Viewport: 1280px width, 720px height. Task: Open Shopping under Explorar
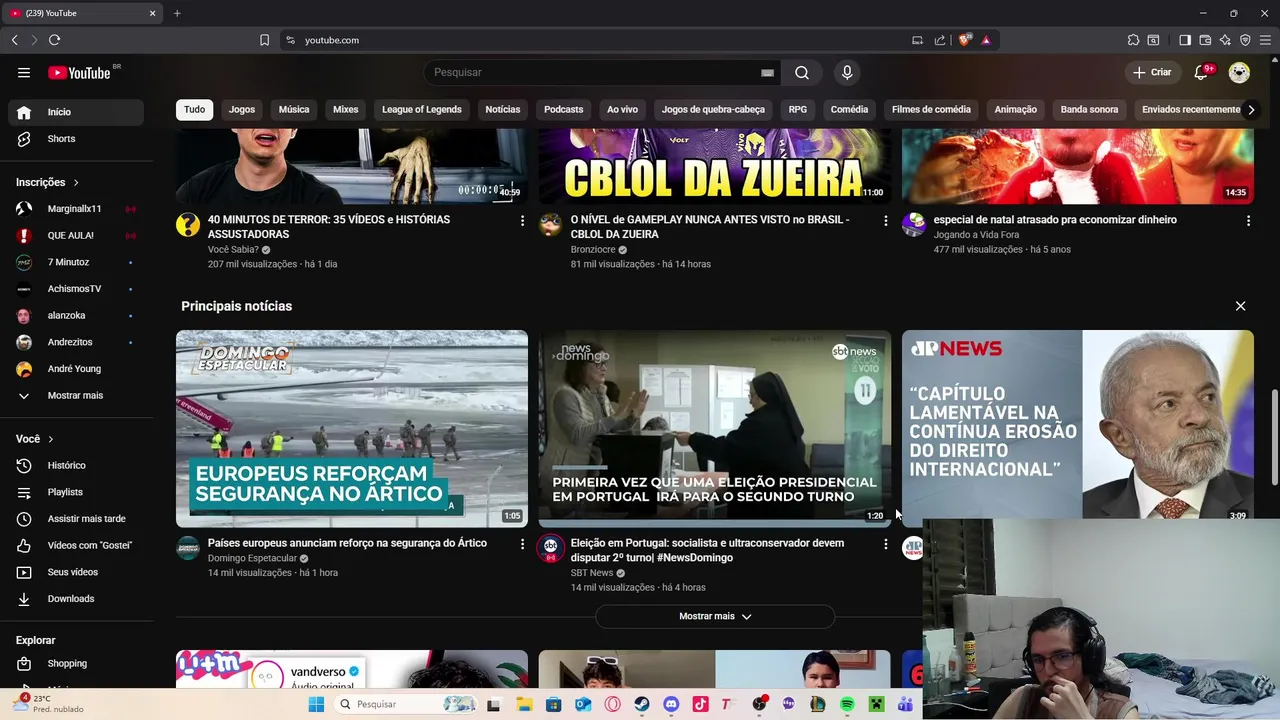pos(76,664)
